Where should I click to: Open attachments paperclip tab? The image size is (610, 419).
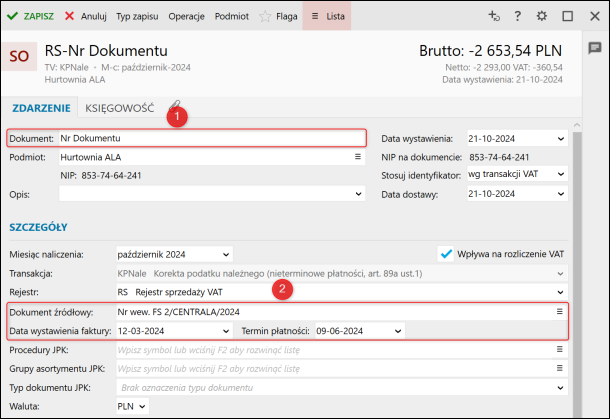pos(175,106)
